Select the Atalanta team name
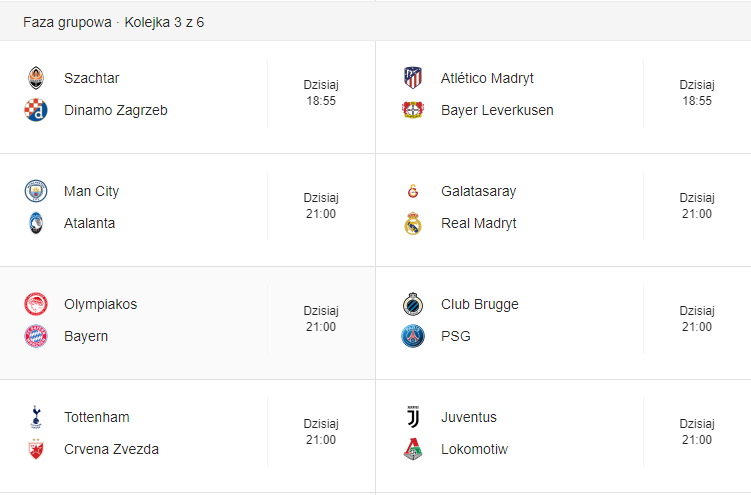Screen dimensions: 751x495 point(90,223)
